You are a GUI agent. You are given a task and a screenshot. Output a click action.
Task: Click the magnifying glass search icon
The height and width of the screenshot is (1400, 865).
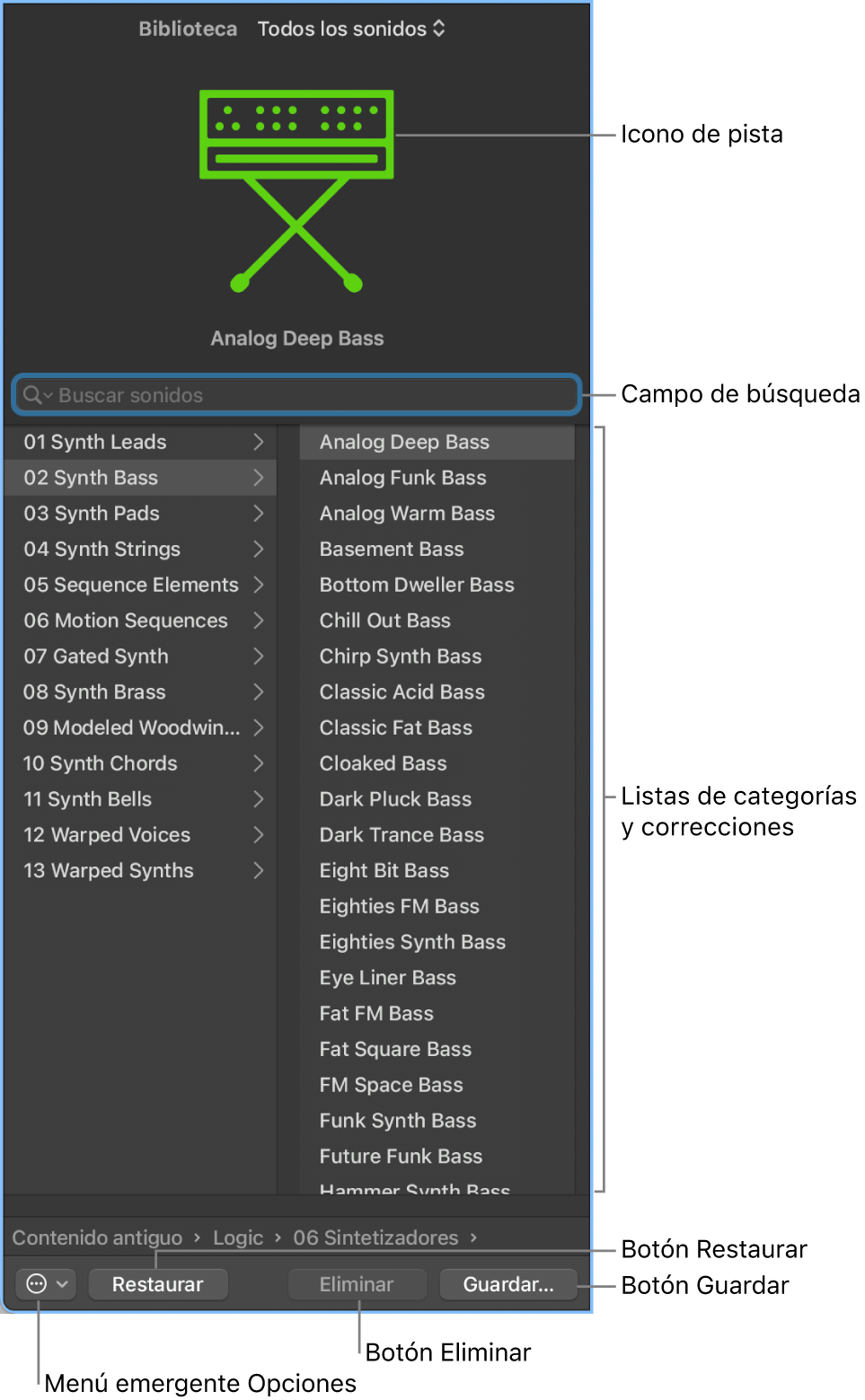33,395
